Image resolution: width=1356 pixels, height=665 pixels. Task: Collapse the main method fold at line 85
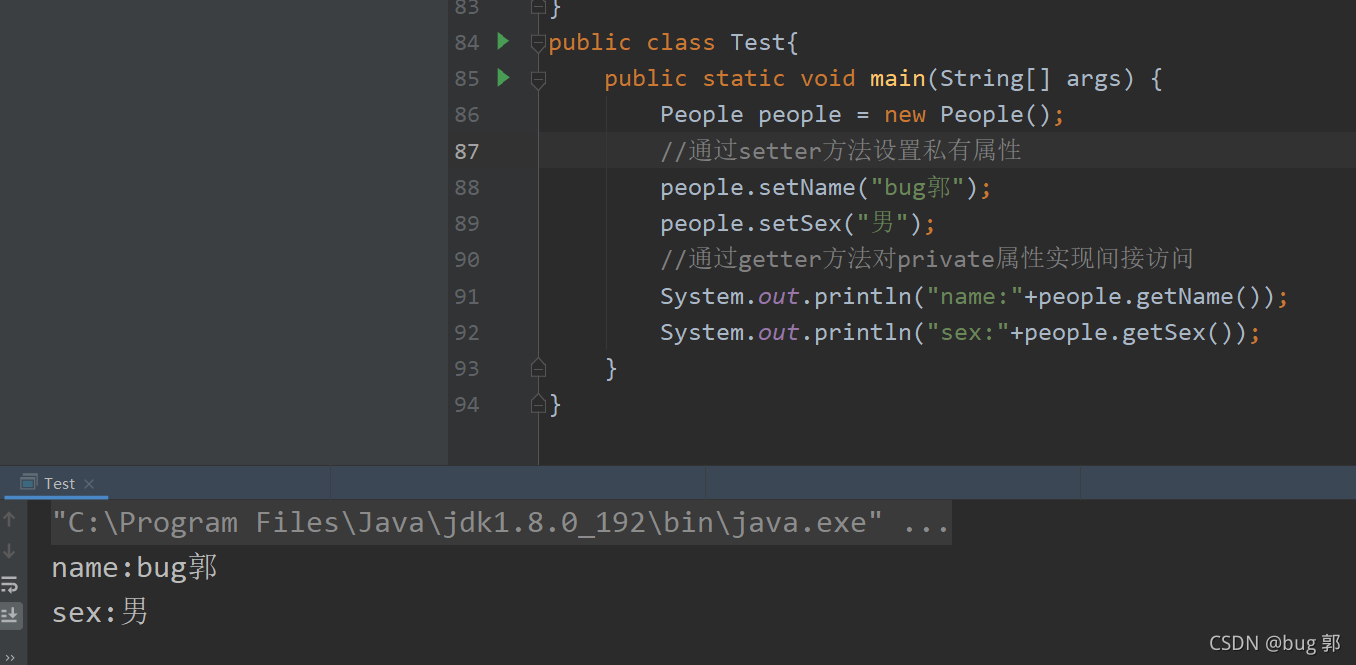click(538, 79)
